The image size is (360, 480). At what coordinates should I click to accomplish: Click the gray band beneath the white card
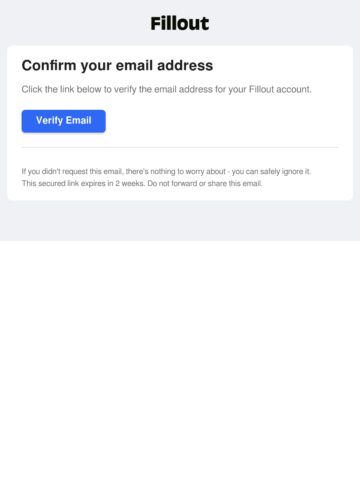(180, 221)
